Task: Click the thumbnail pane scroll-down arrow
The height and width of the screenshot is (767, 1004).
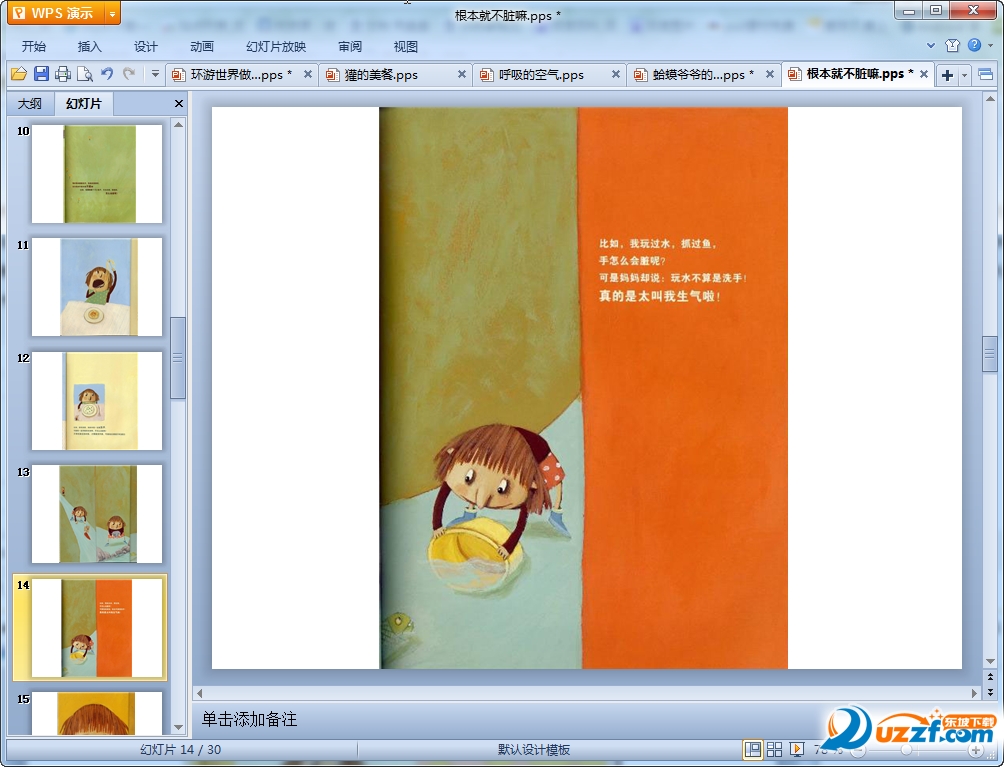Action: click(x=179, y=727)
